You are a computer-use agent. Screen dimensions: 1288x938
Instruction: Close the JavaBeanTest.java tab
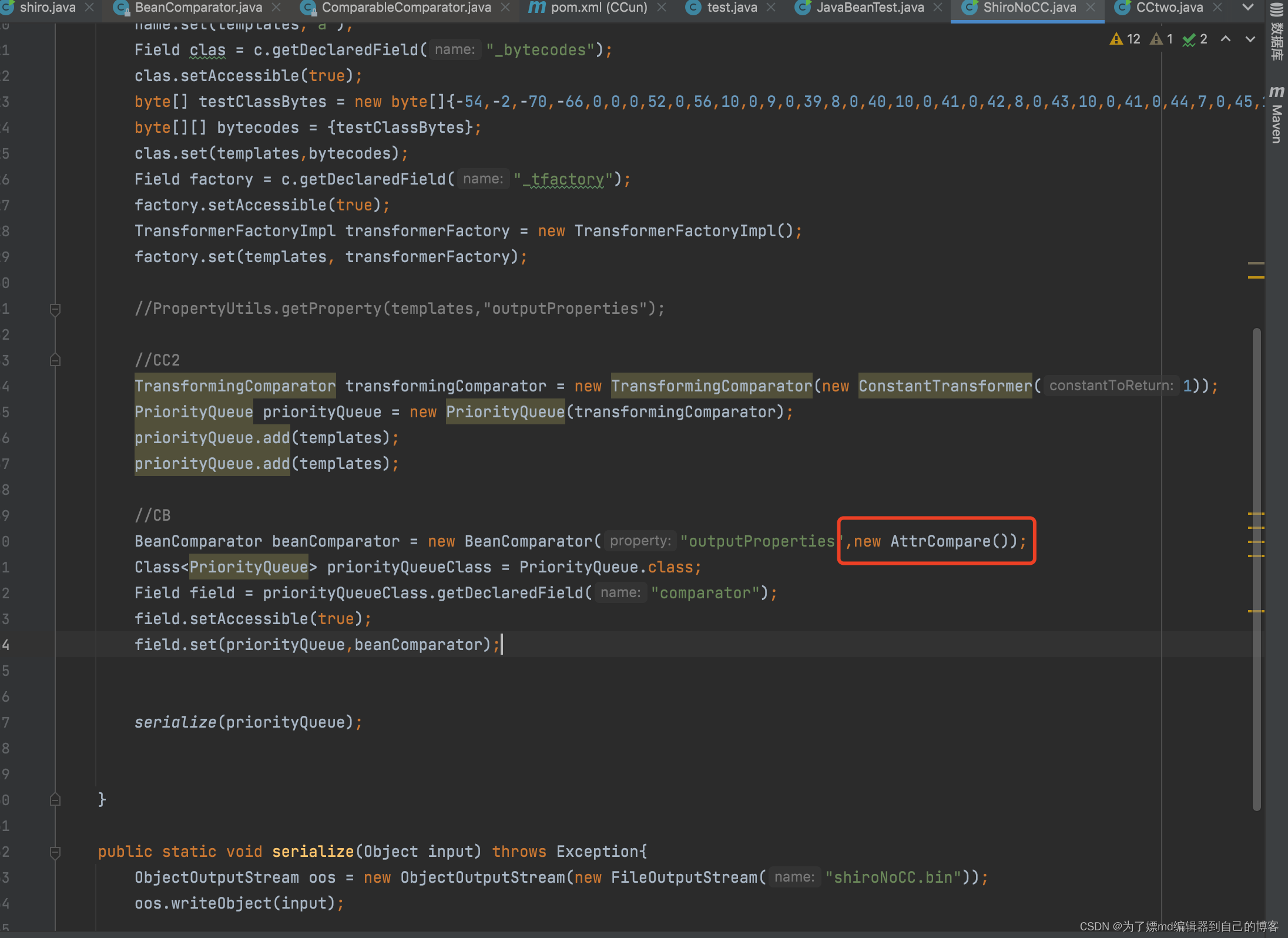938,8
